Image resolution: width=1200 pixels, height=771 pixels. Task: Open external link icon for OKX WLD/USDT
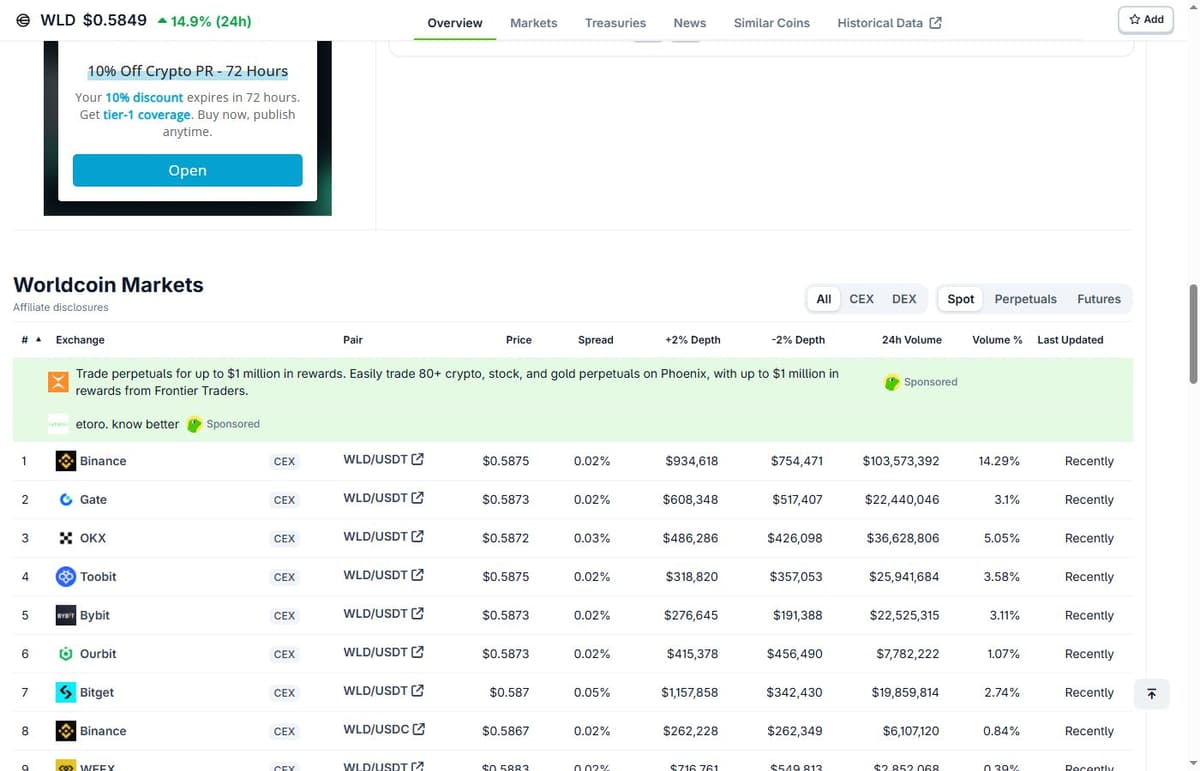pos(417,537)
